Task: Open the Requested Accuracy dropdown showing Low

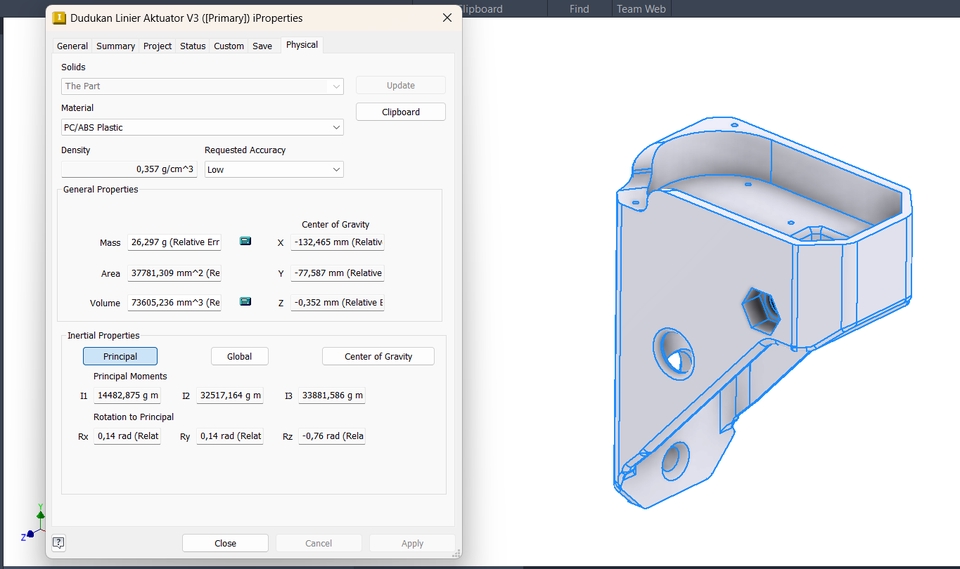Action: tap(274, 170)
